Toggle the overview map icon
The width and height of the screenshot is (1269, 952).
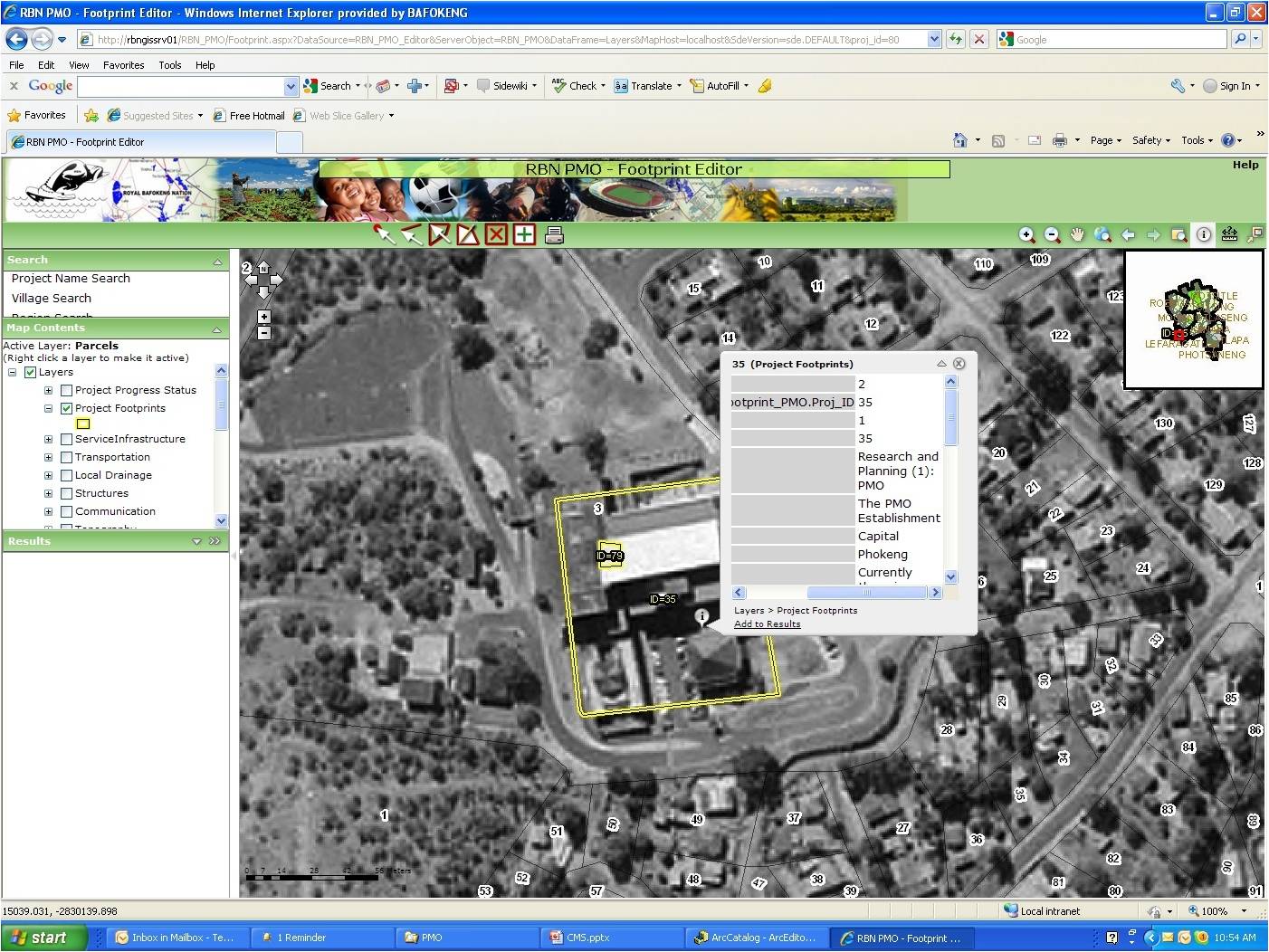click(1255, 235)
